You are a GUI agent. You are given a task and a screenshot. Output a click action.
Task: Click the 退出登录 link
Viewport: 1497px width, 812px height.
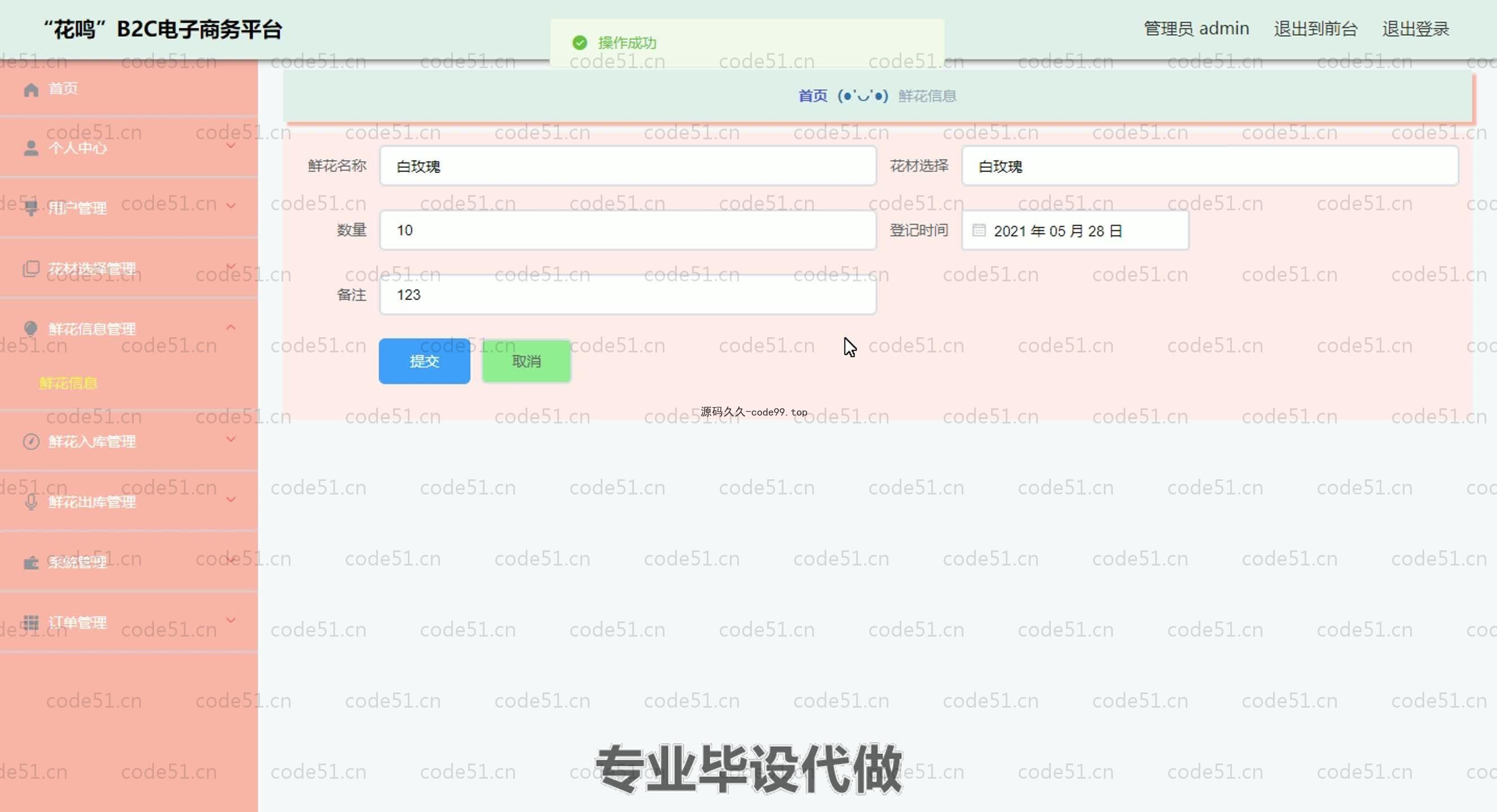coord(1415,28)
